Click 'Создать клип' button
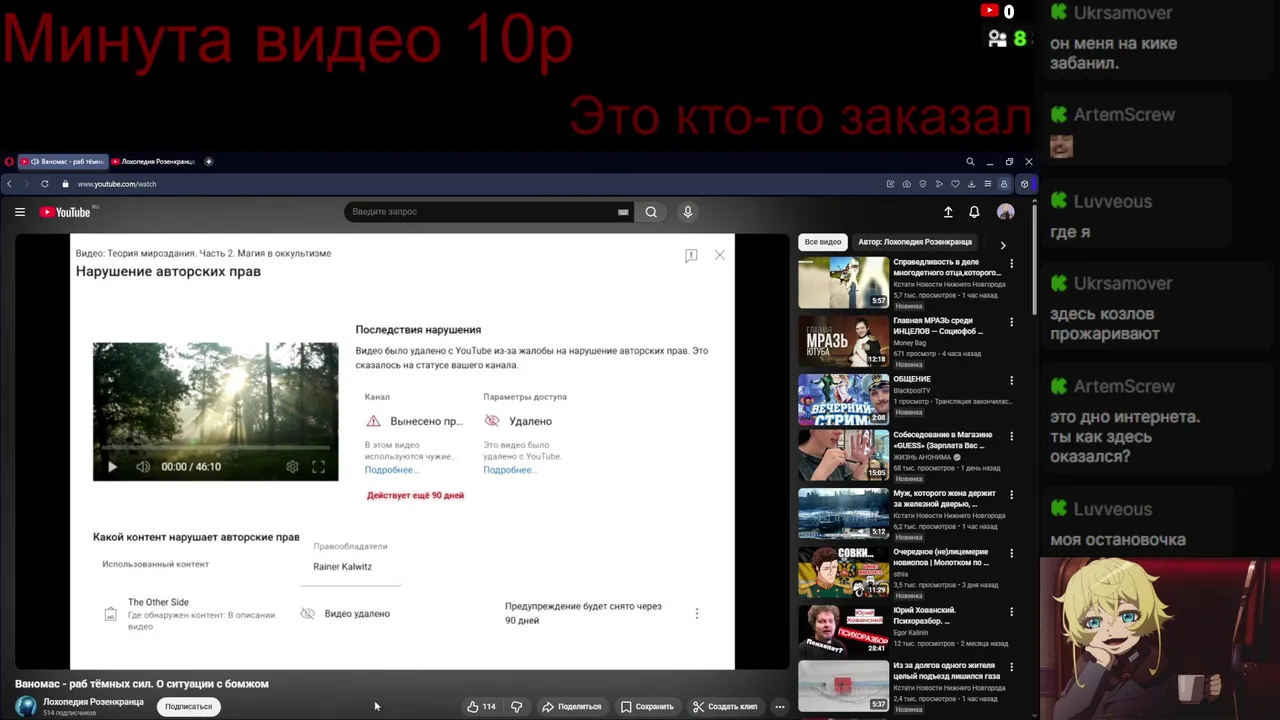The height and width of the screenshot is (720, 1280). point(726,707)
